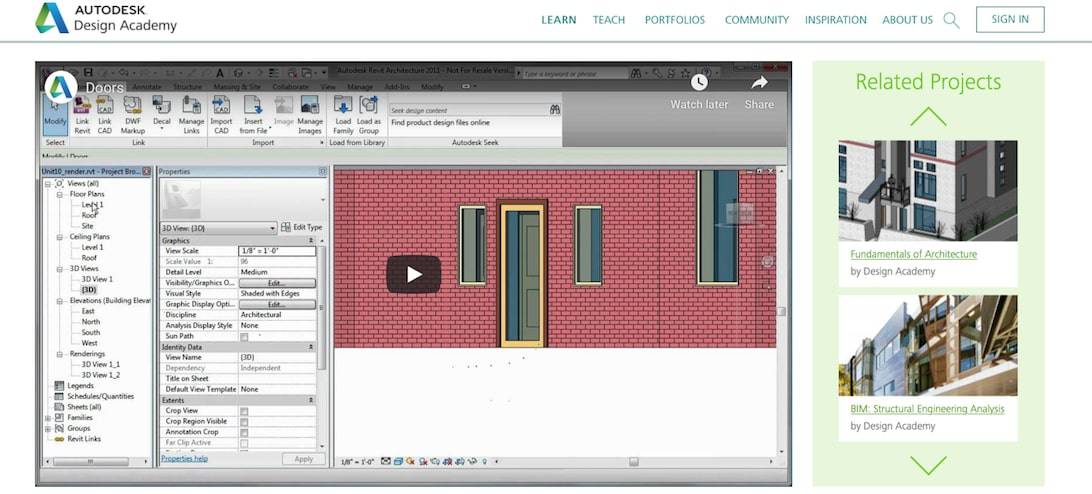1092x494 pixels.
Task: Select the North elevation in browser
Action: (91, 322)
